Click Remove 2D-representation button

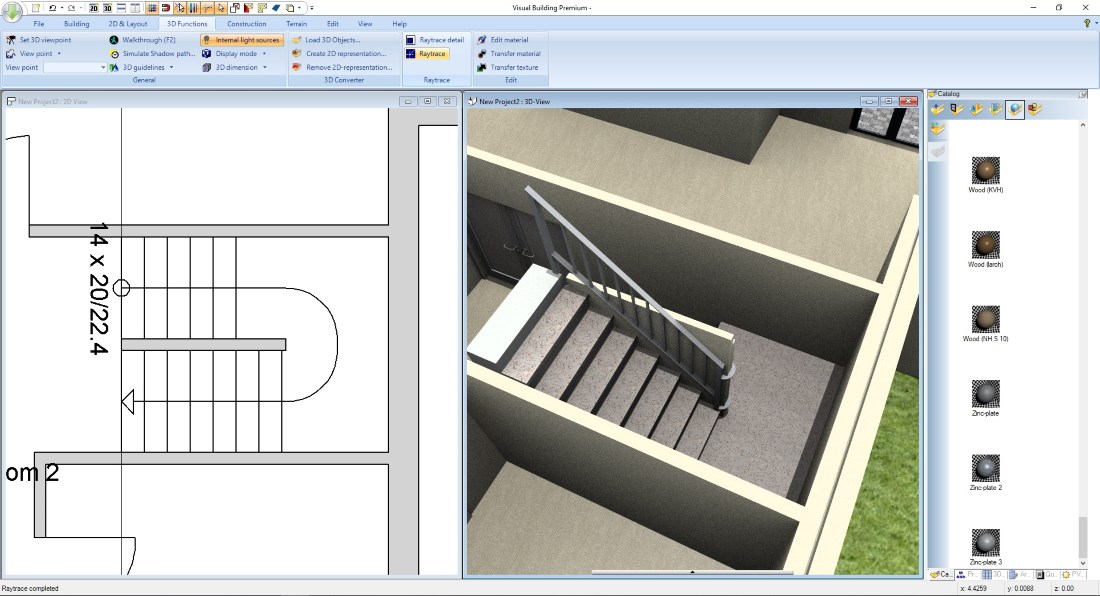pyautogui.click(x=348, y=68)
